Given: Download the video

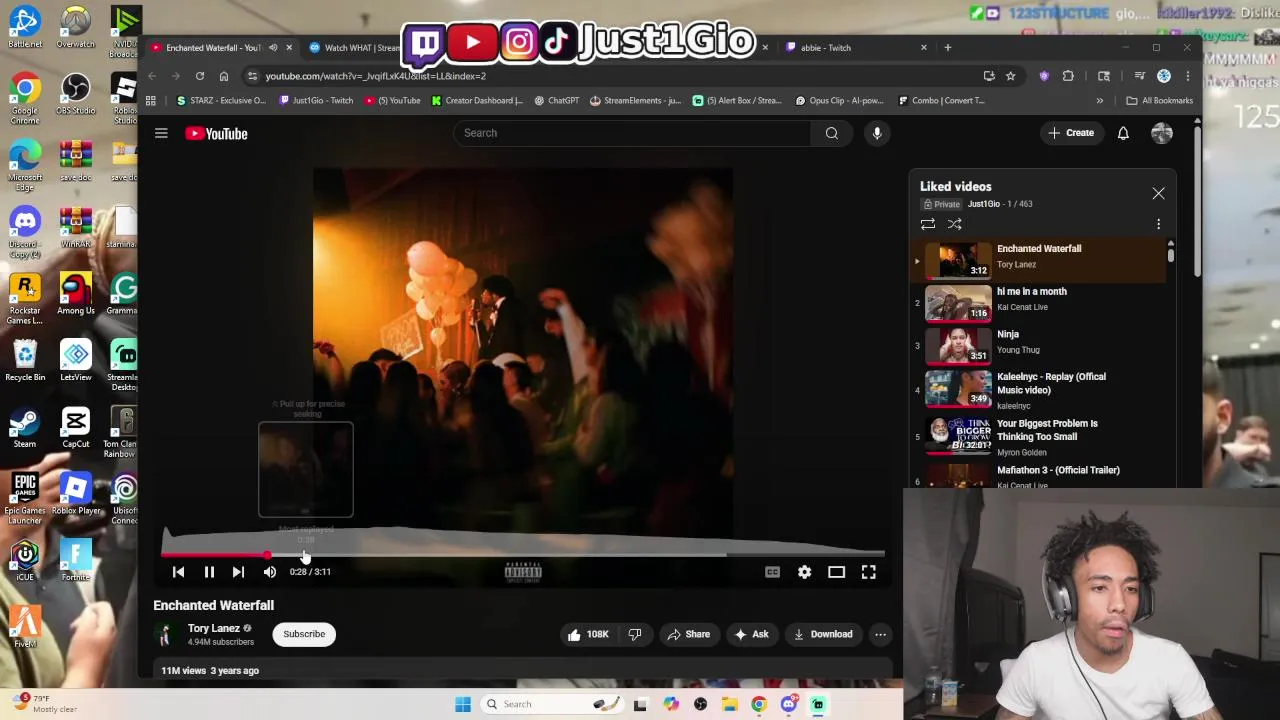Looking at the screenshot, I should click(x=823, y=634).
